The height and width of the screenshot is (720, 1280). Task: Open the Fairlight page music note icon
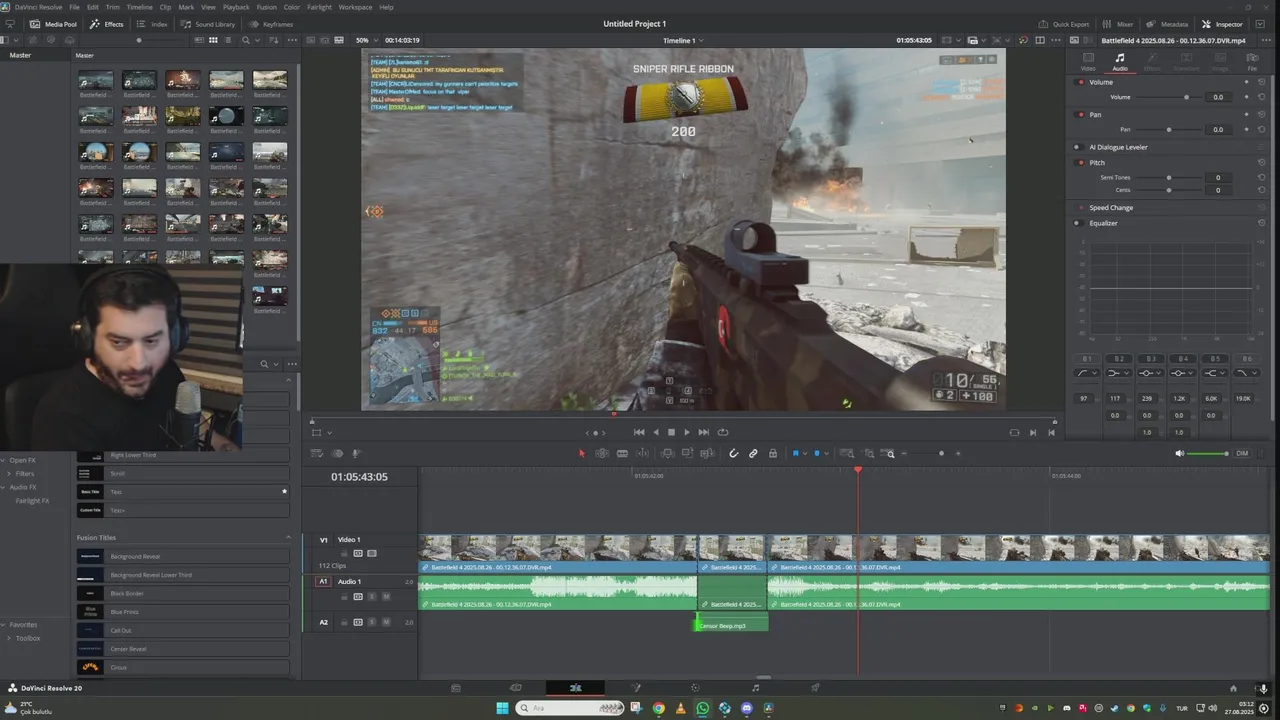pyautogui.click(x=755, y=688)
